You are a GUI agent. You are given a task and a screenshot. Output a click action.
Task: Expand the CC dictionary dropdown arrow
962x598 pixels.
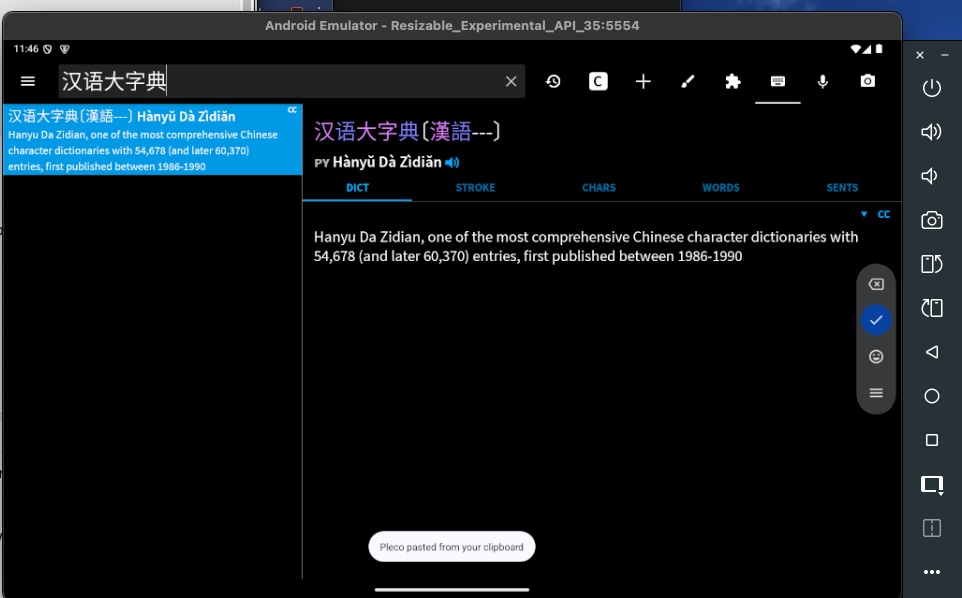(x=864, y=214)
